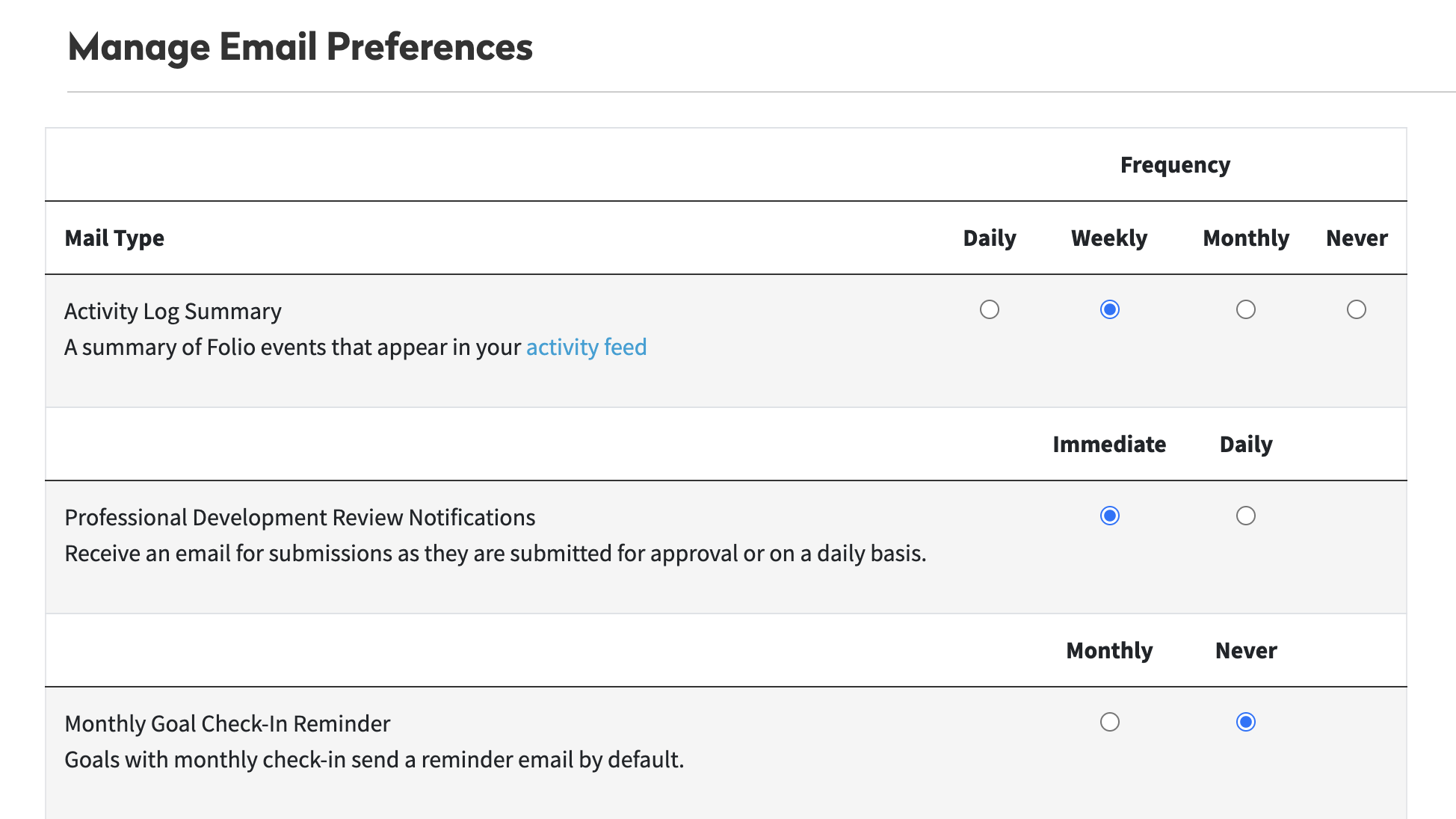Select Never for Activity Log Summary

point(1356,309)
